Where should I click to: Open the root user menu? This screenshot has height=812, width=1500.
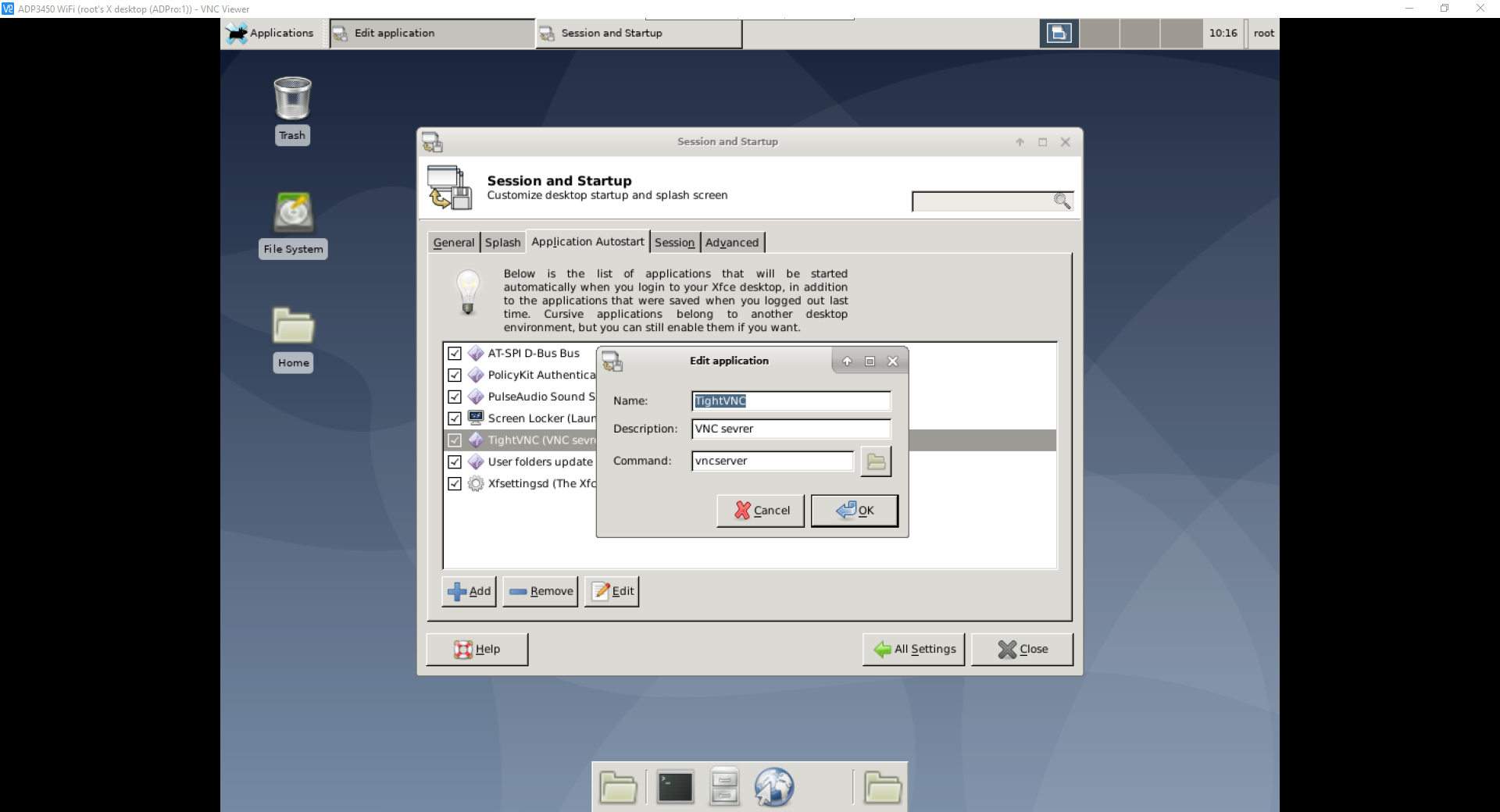pos(1263,34)
